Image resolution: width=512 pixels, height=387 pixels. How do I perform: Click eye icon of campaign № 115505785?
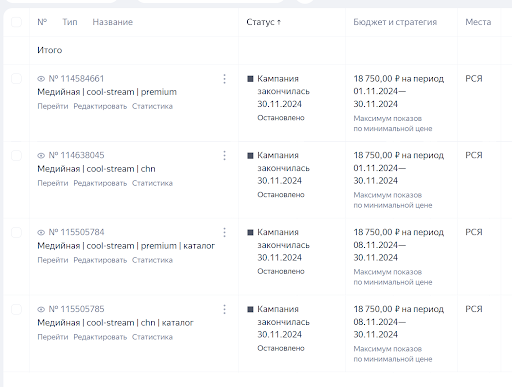(41, 310)
